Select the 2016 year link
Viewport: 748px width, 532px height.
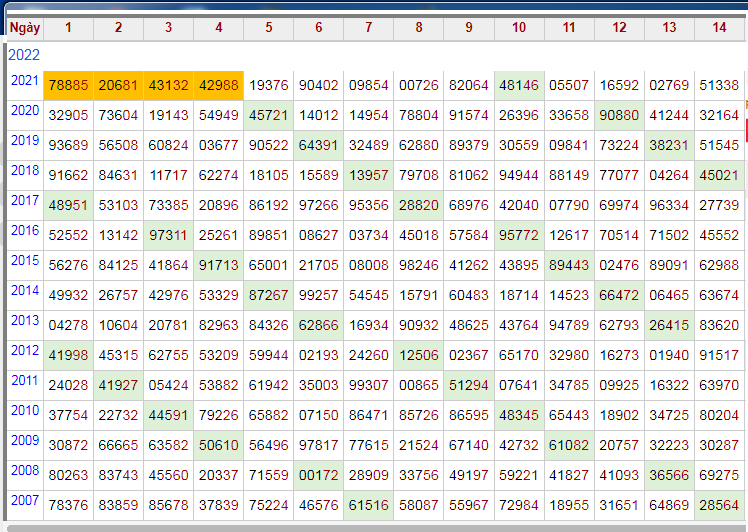point(24,231)
